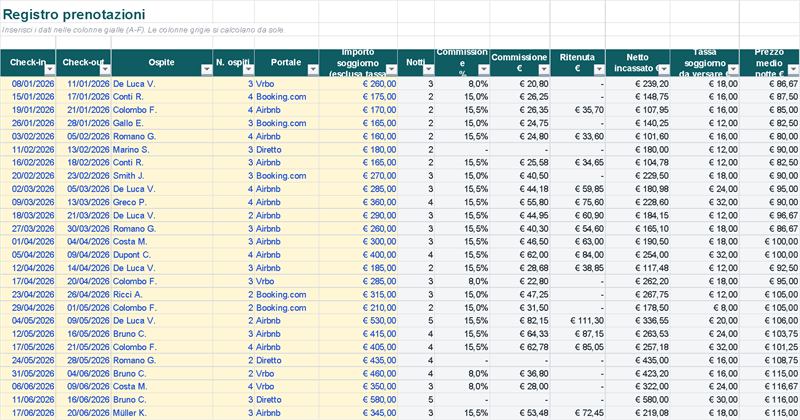Select tourist tax cell € 8,00
Image resolution: width=800 pixels, height=420 pixels.
click(705, 308)
